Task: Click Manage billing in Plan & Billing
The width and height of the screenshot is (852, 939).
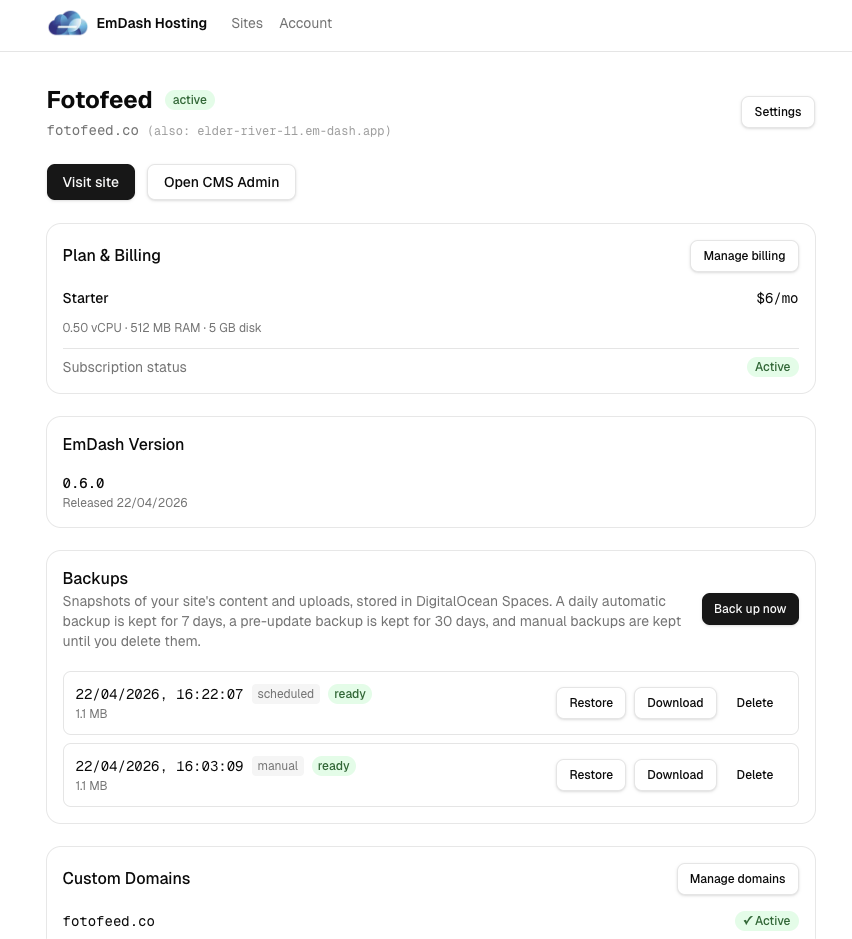Action: pos(744,256)
